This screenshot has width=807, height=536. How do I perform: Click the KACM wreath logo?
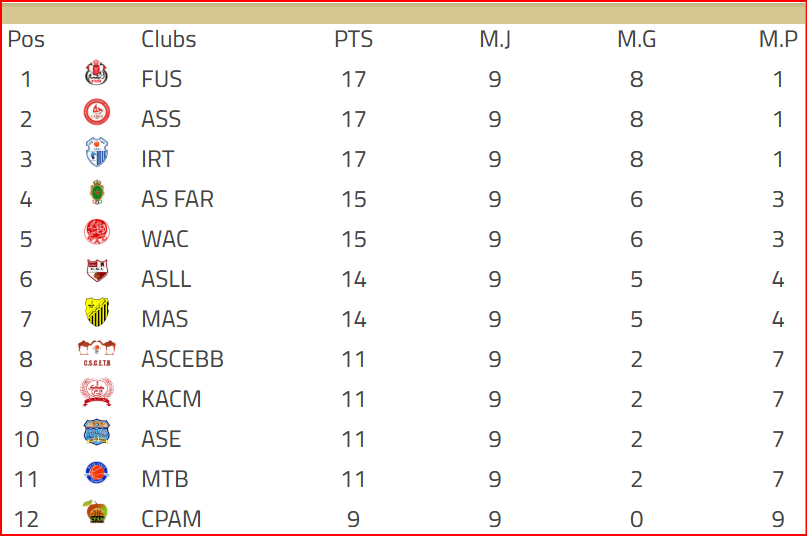point(97,392)
